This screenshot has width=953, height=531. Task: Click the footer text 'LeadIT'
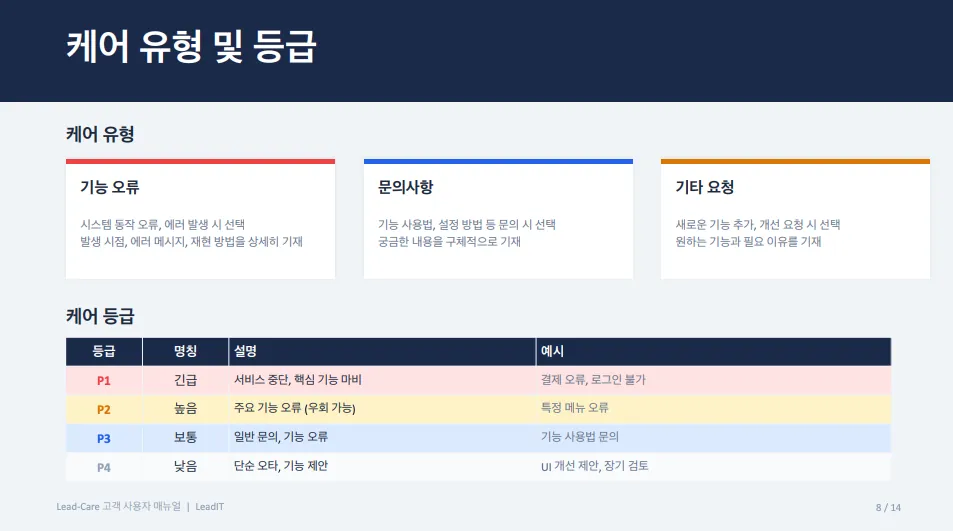click(210, 507)
